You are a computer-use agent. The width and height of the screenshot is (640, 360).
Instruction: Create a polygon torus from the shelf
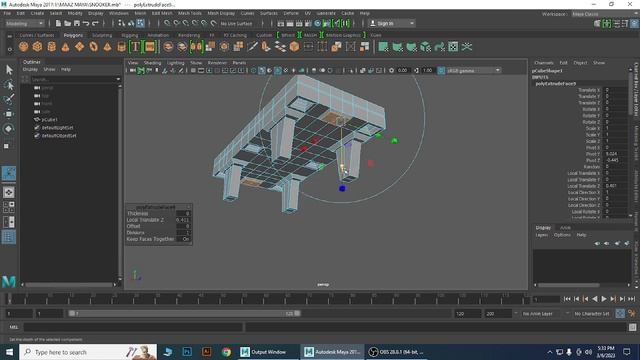[x=93, y=47]
